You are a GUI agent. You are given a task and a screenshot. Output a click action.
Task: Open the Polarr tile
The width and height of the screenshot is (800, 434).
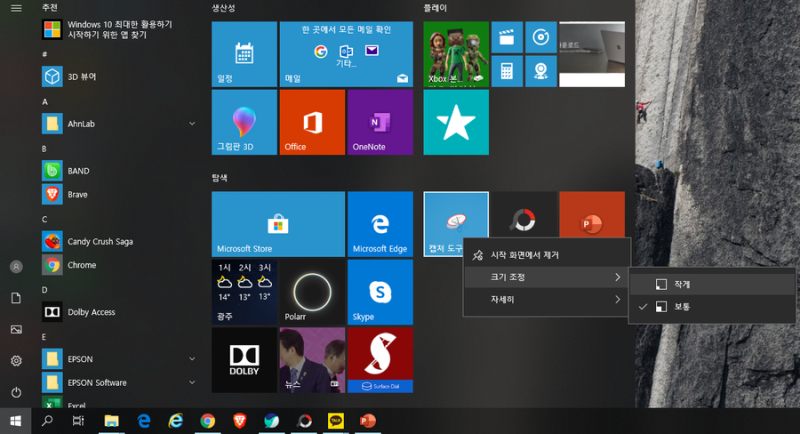(x=312, y=292)
